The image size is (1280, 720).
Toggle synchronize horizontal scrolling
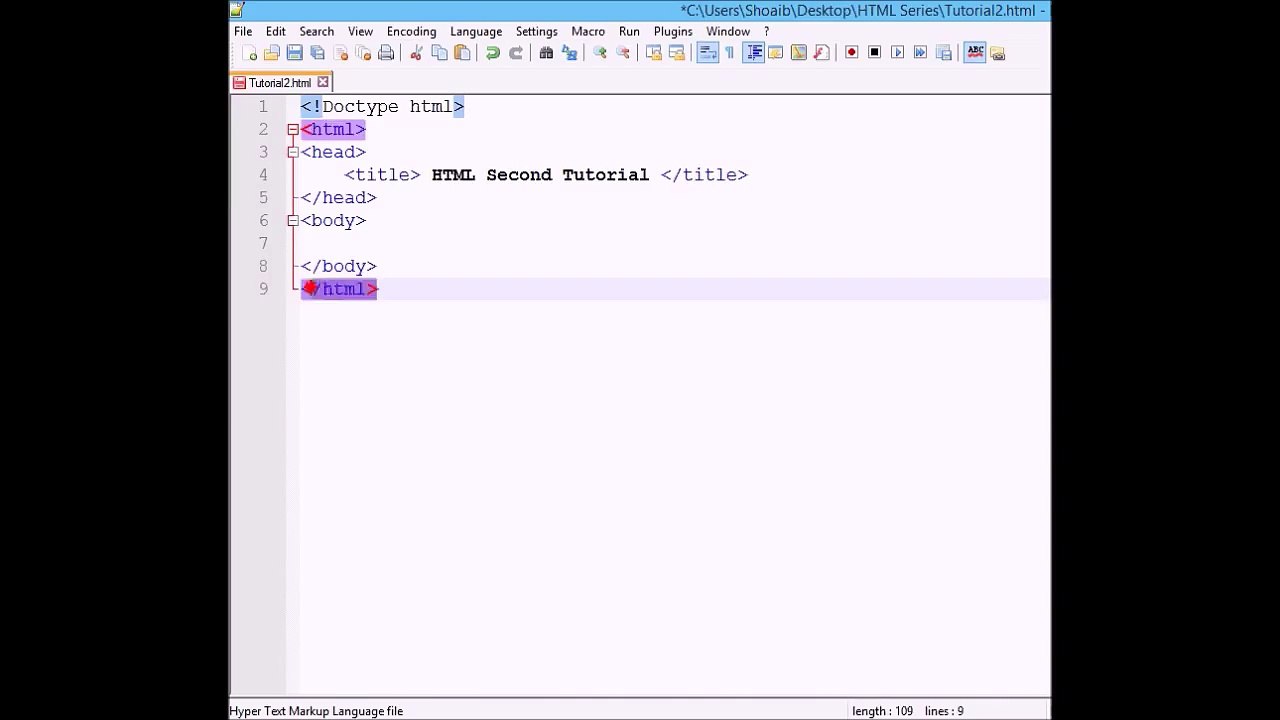click(x=676, y=53)
